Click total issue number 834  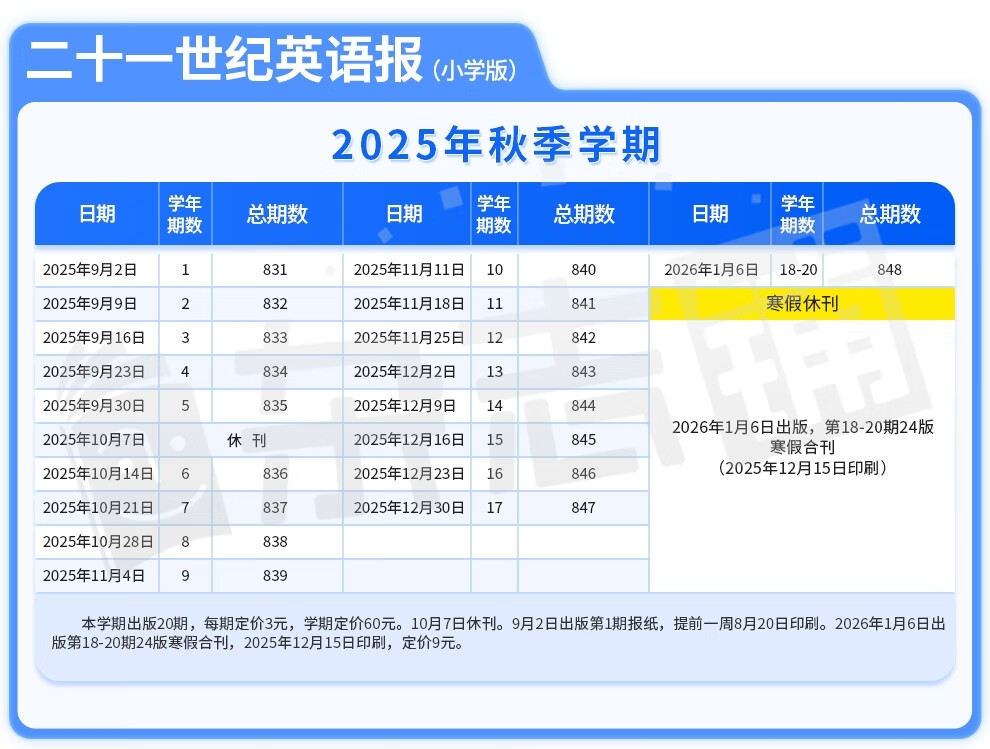tap(275, 372)
